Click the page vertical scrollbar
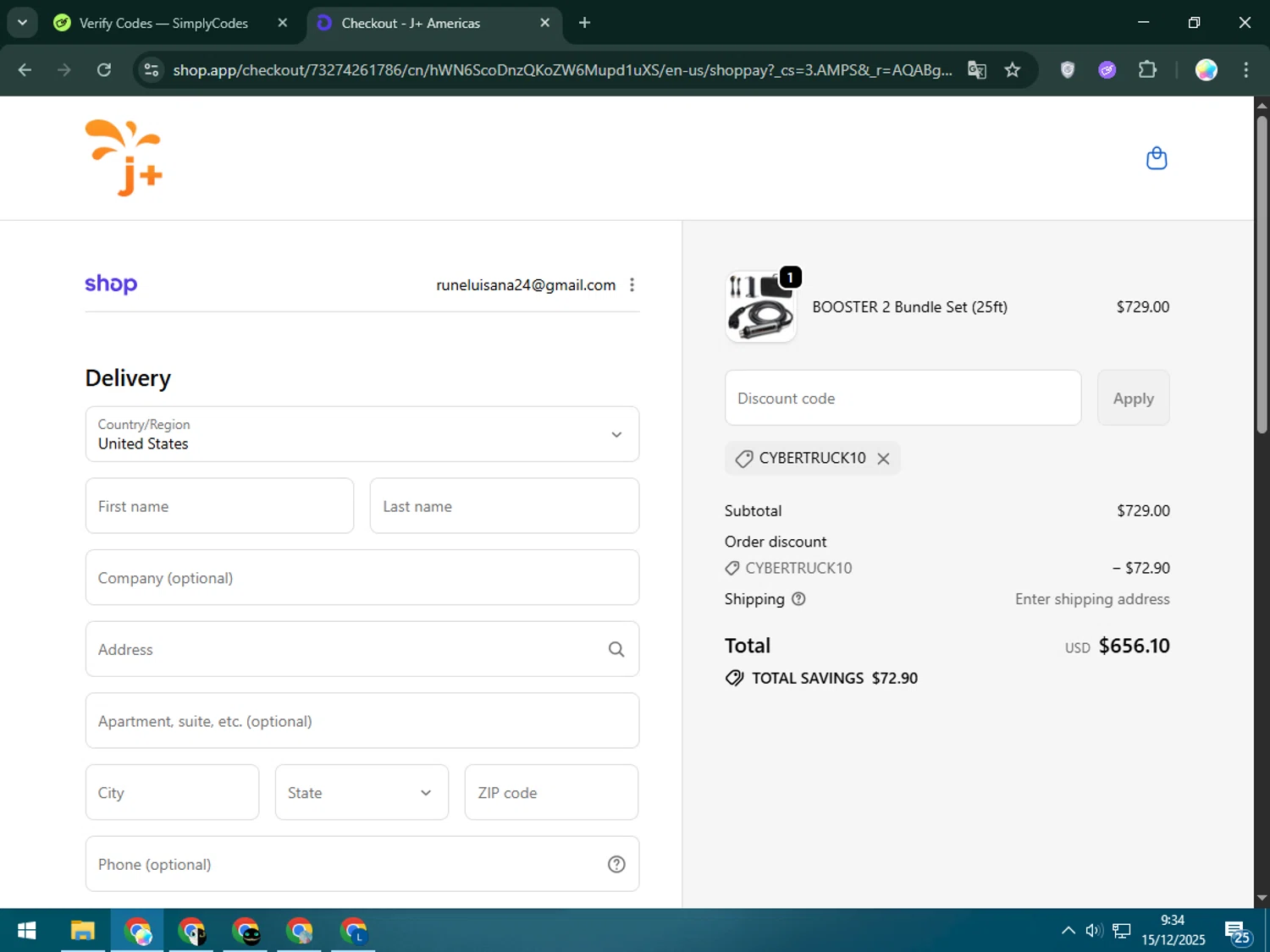Screen dimensions: 1270x952 (x=1262, y=275)
